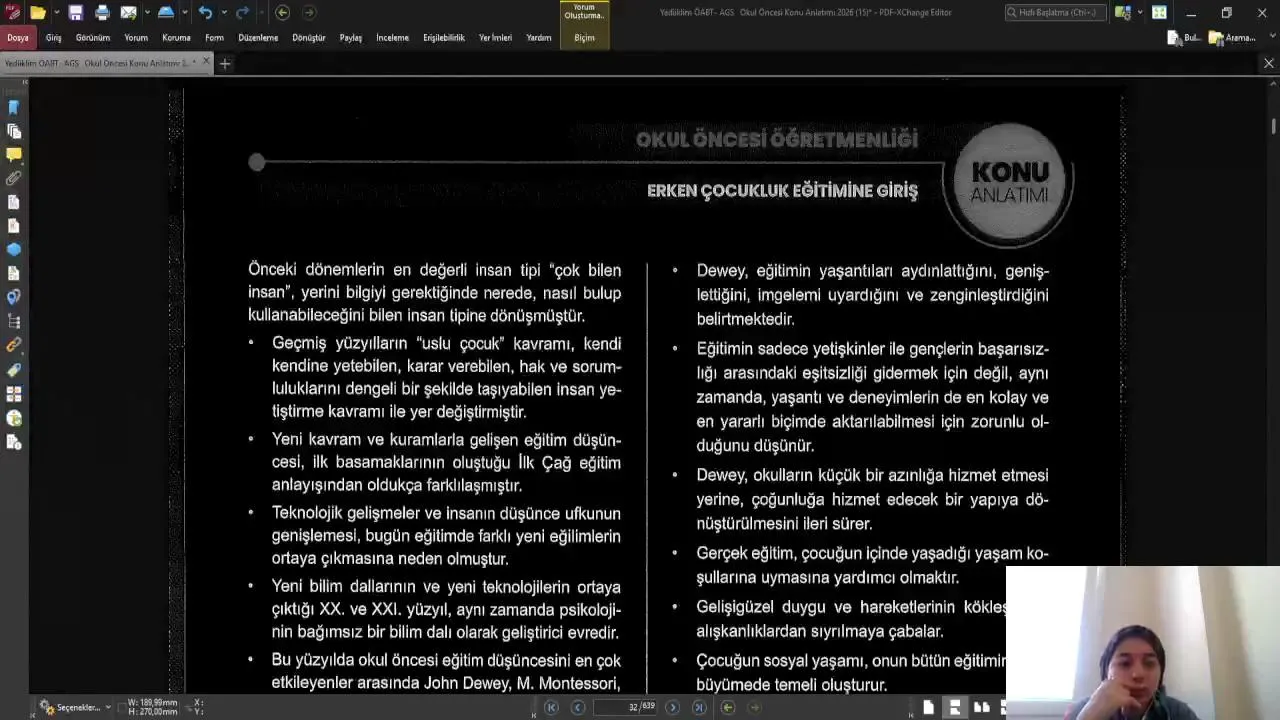
Task: Click the UI options icon near search
Action: tap(1124, 12)
